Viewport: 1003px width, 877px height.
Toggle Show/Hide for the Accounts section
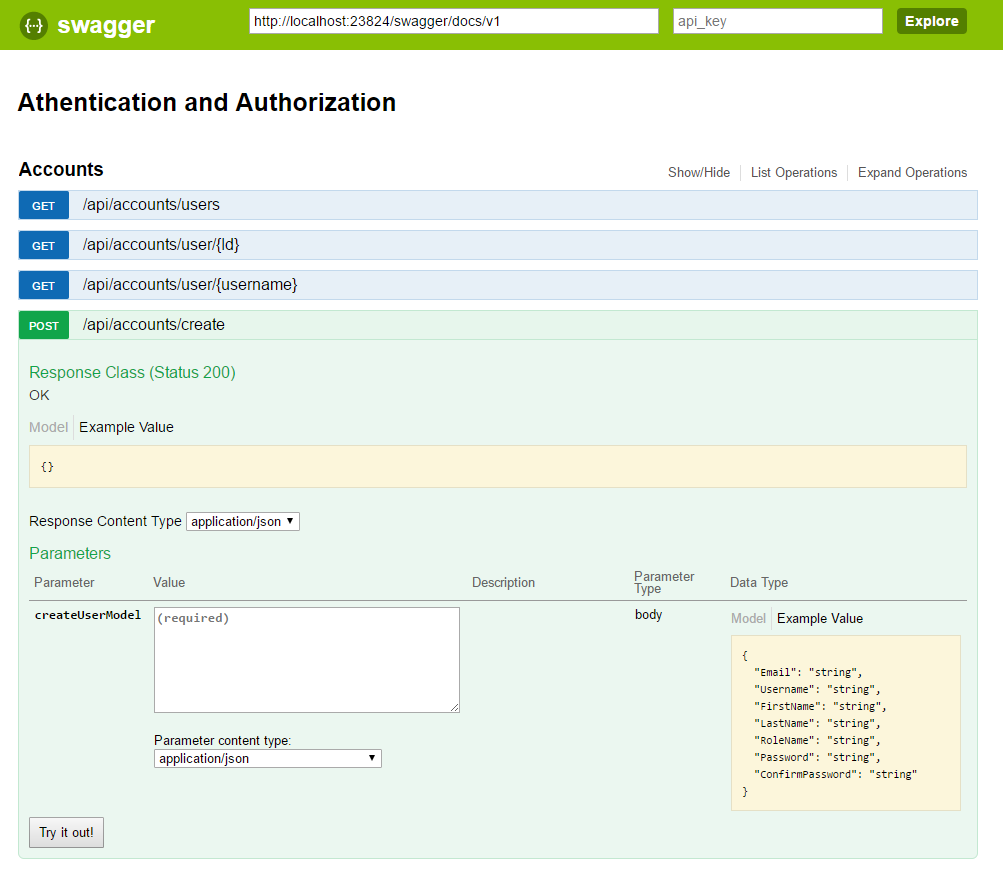click(x=698, y=172)
